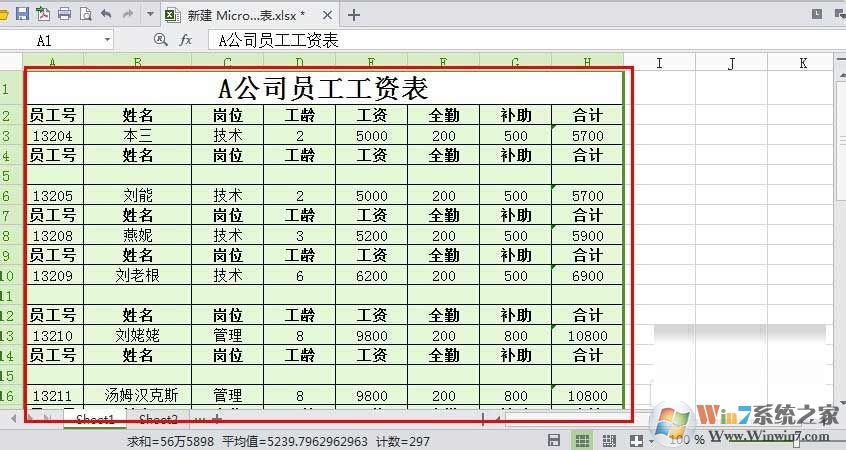This screenshot has height=450, width=846.
Task: Select row 5 header
Action: 11,175
